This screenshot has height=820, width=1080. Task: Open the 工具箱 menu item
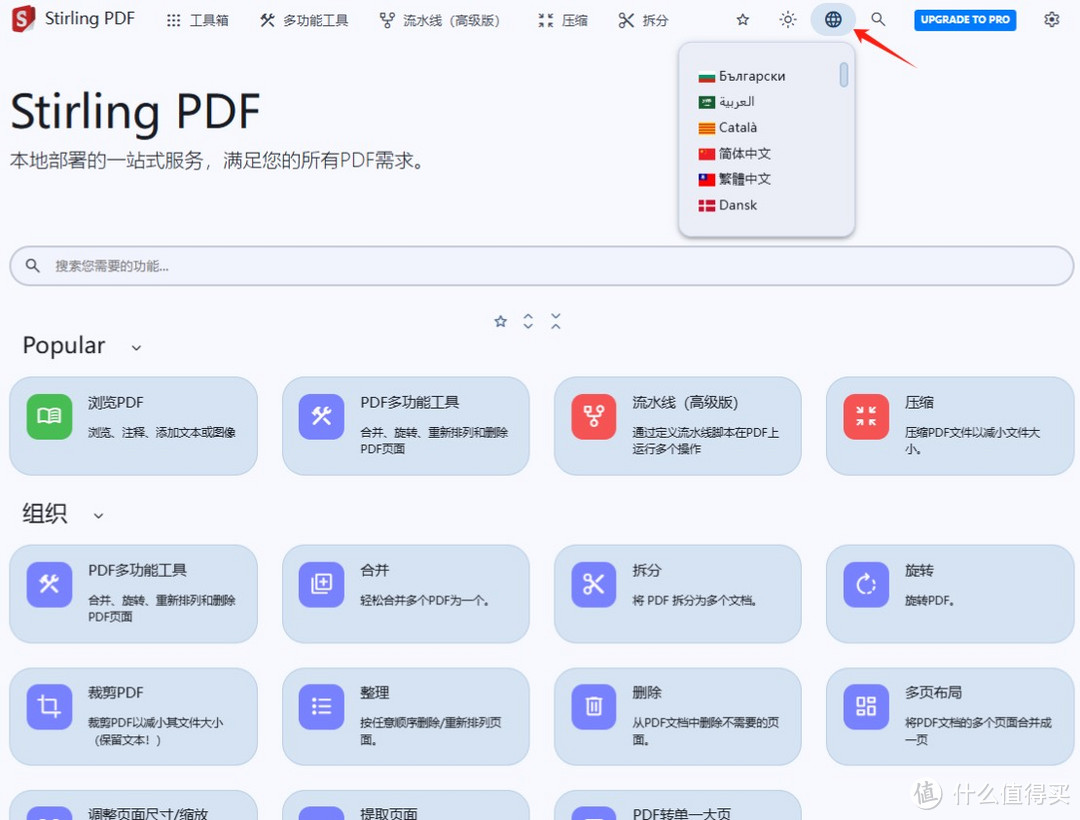point(197,19)
